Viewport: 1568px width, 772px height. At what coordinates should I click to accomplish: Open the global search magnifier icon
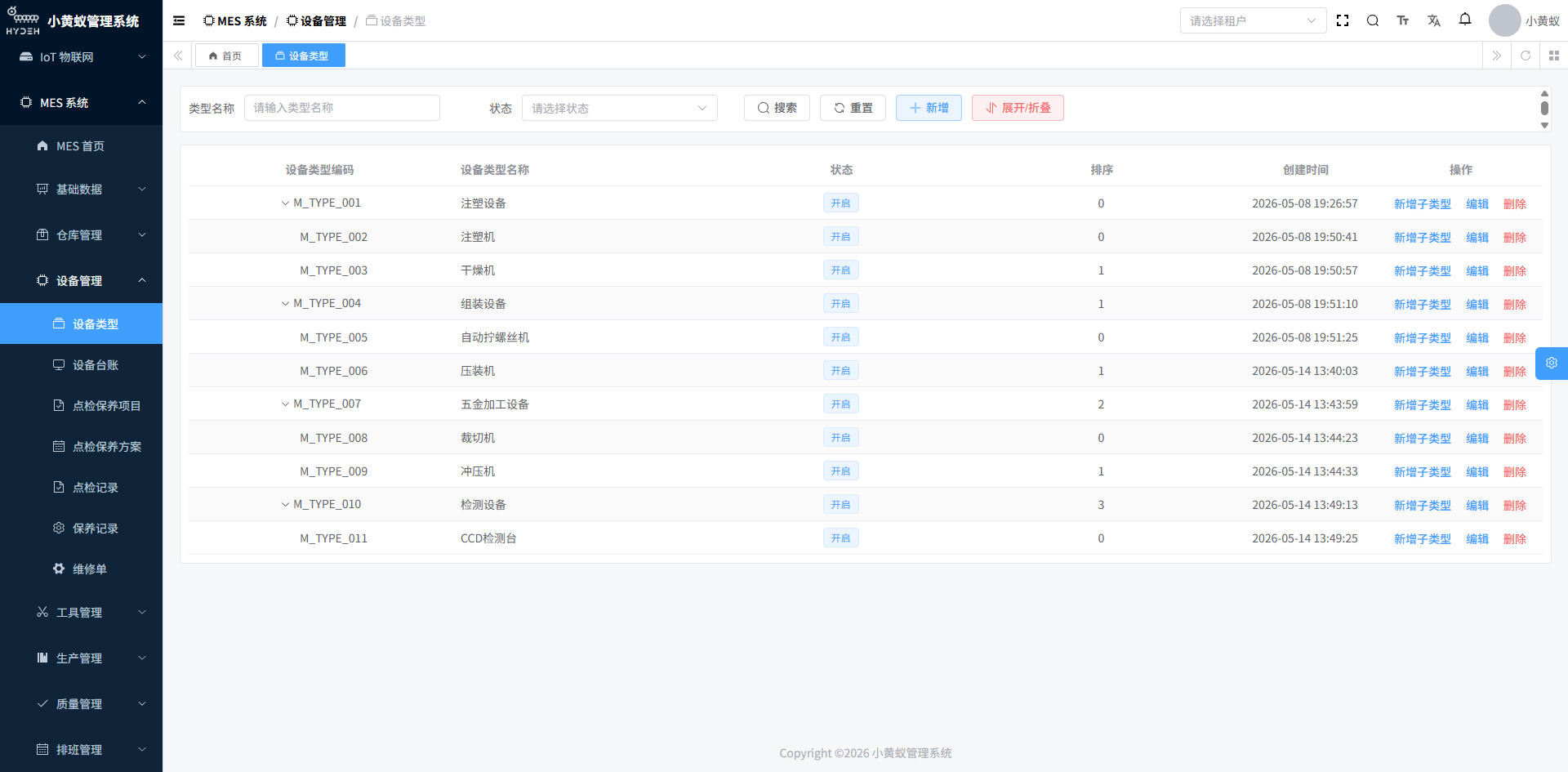(x=1373, y=20)
